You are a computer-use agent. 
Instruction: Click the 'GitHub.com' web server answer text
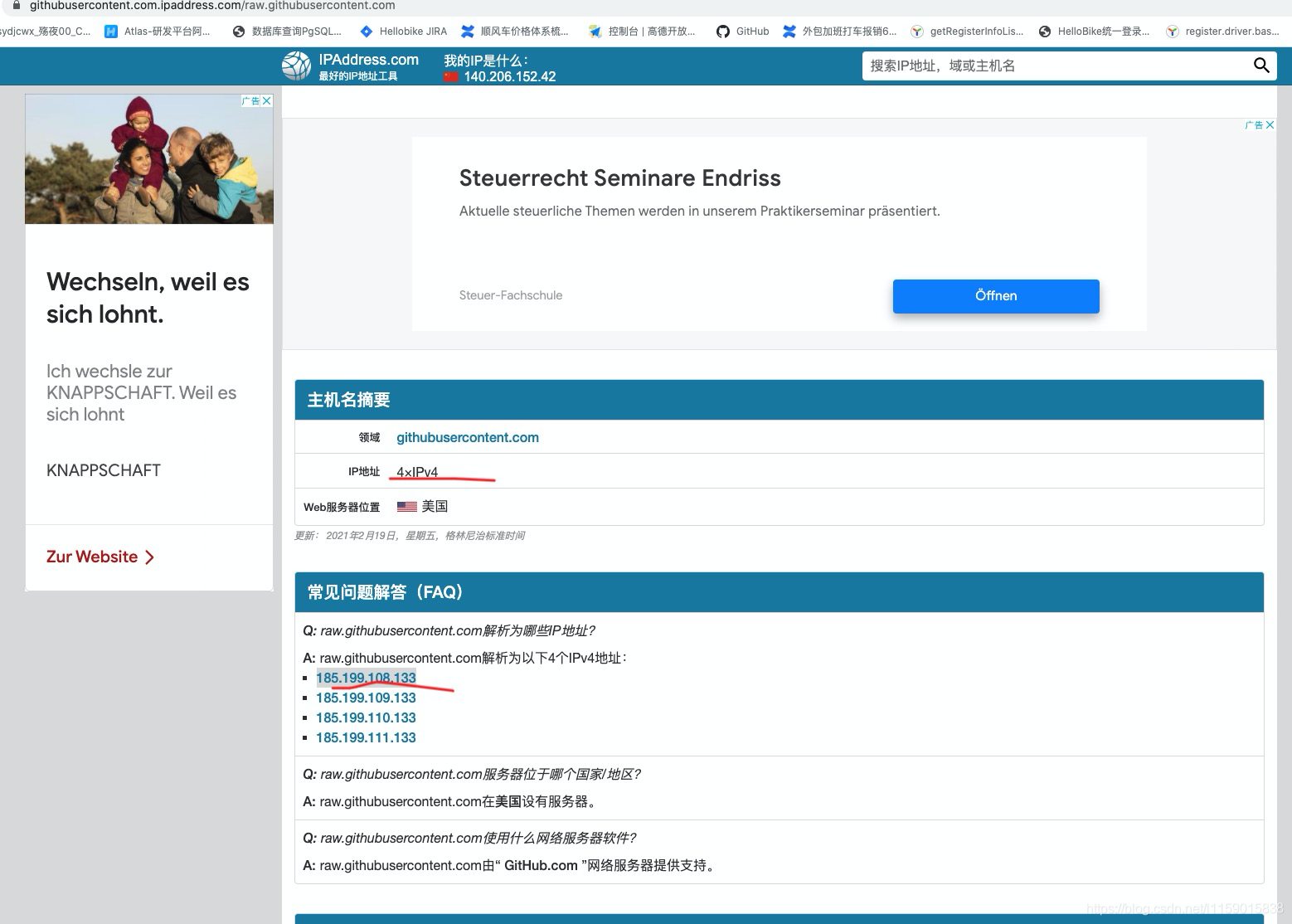click(541, 866)
